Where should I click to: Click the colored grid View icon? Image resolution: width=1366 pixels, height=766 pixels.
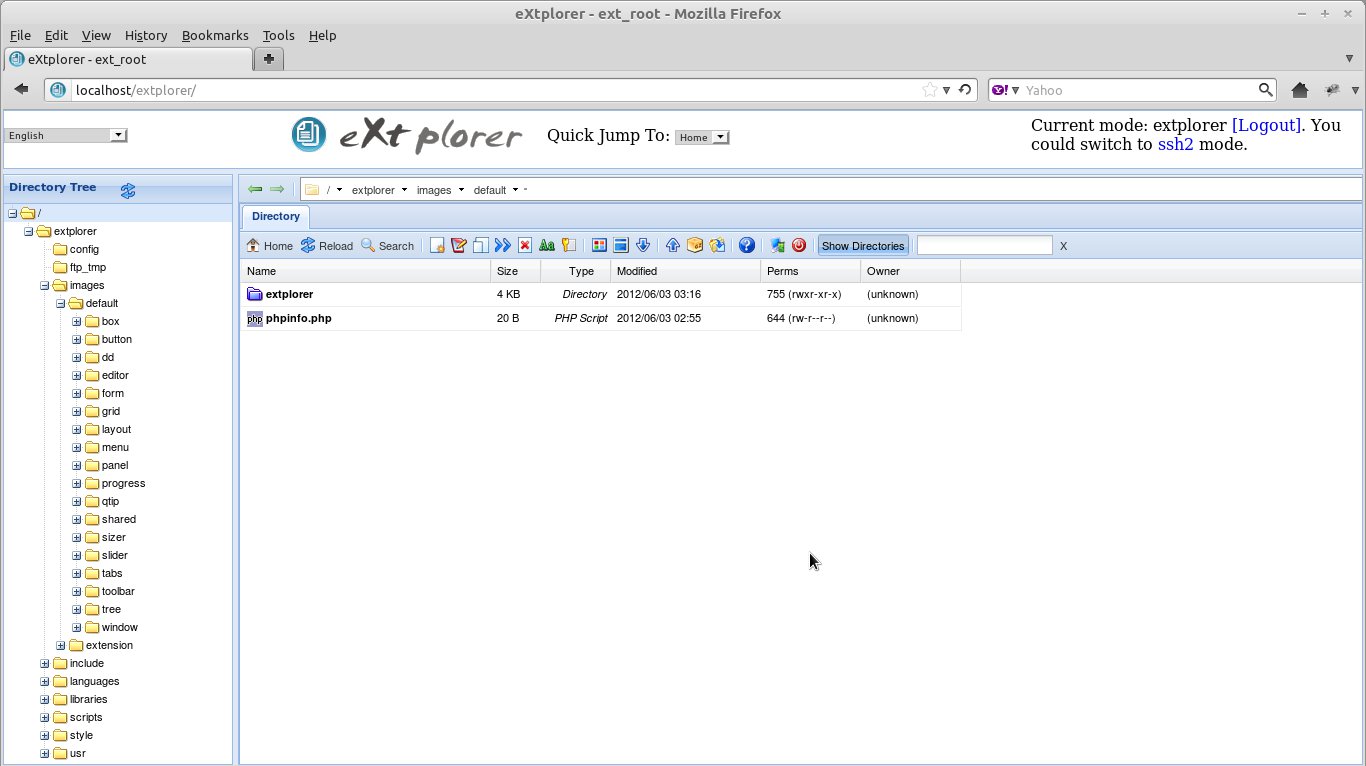pyautogui.click(x=600, y=246)
